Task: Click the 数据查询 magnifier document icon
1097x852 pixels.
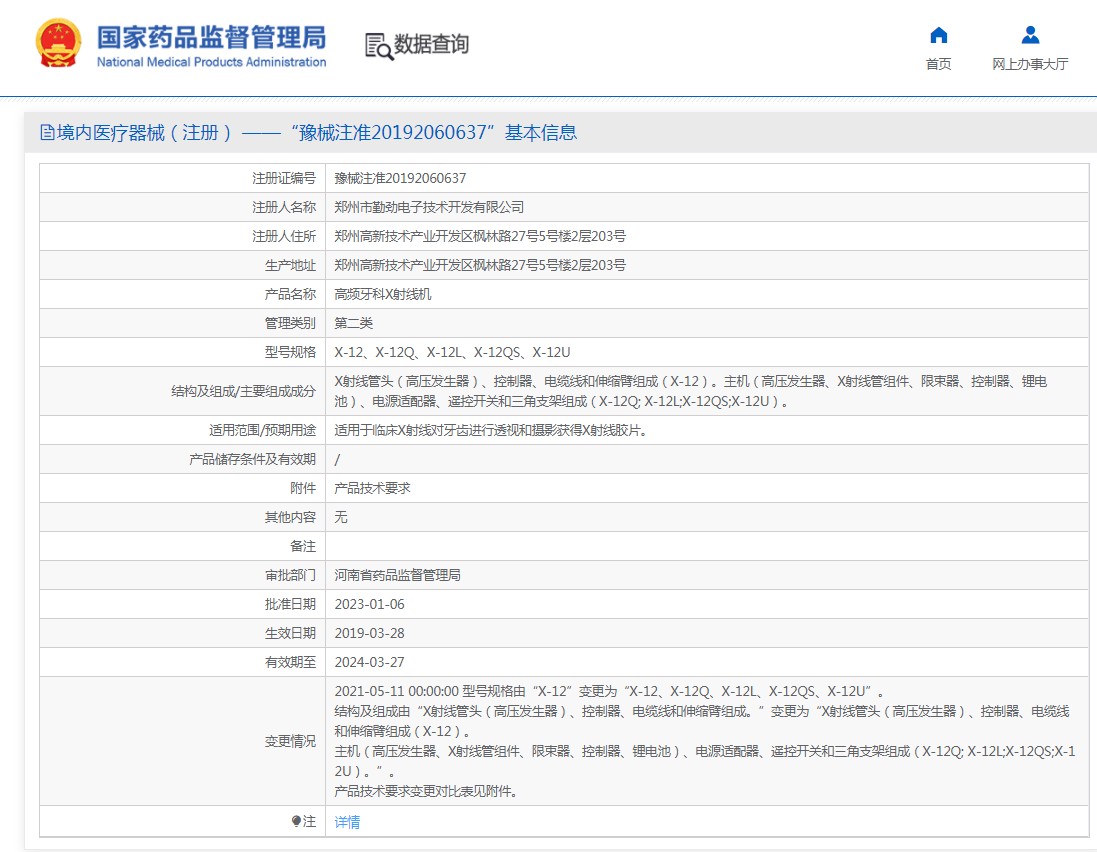Action: tap(379, 46)
